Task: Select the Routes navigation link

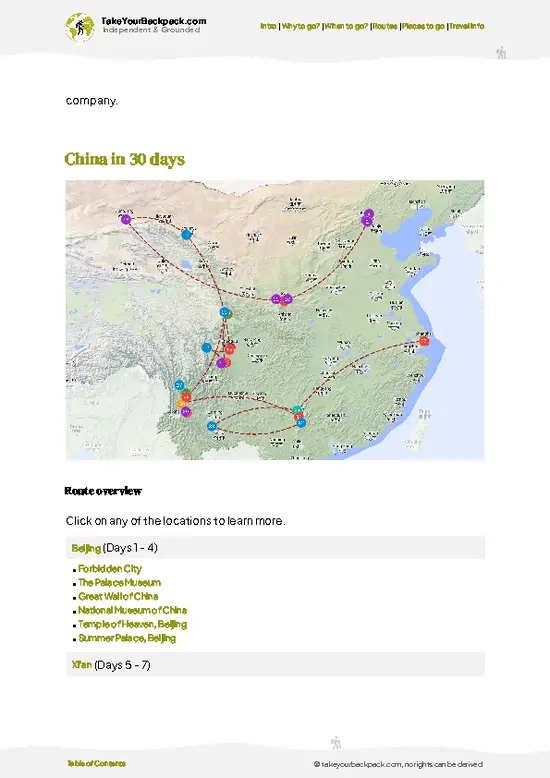Action: pyautogui.click(x=385, y=26)
